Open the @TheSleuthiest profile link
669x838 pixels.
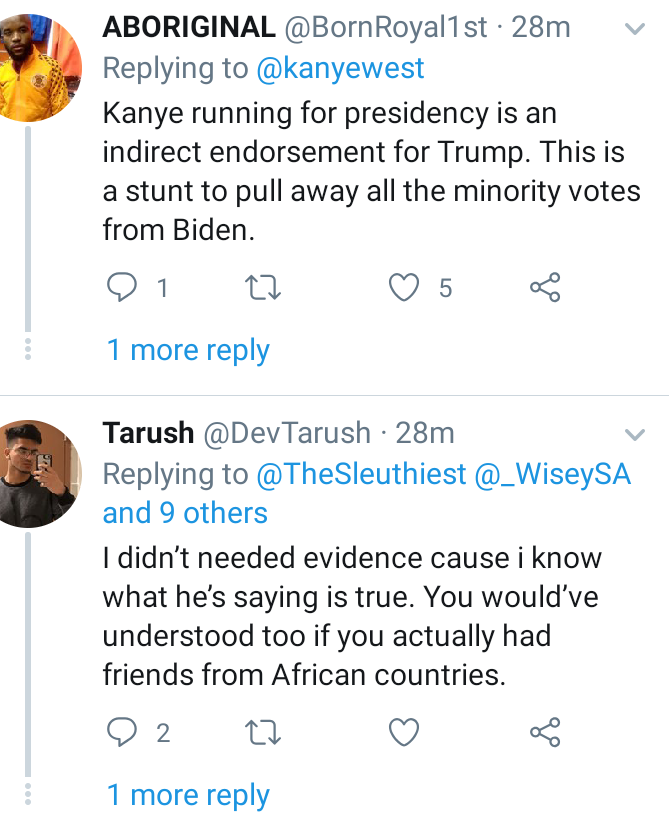[x=361, y=474]
